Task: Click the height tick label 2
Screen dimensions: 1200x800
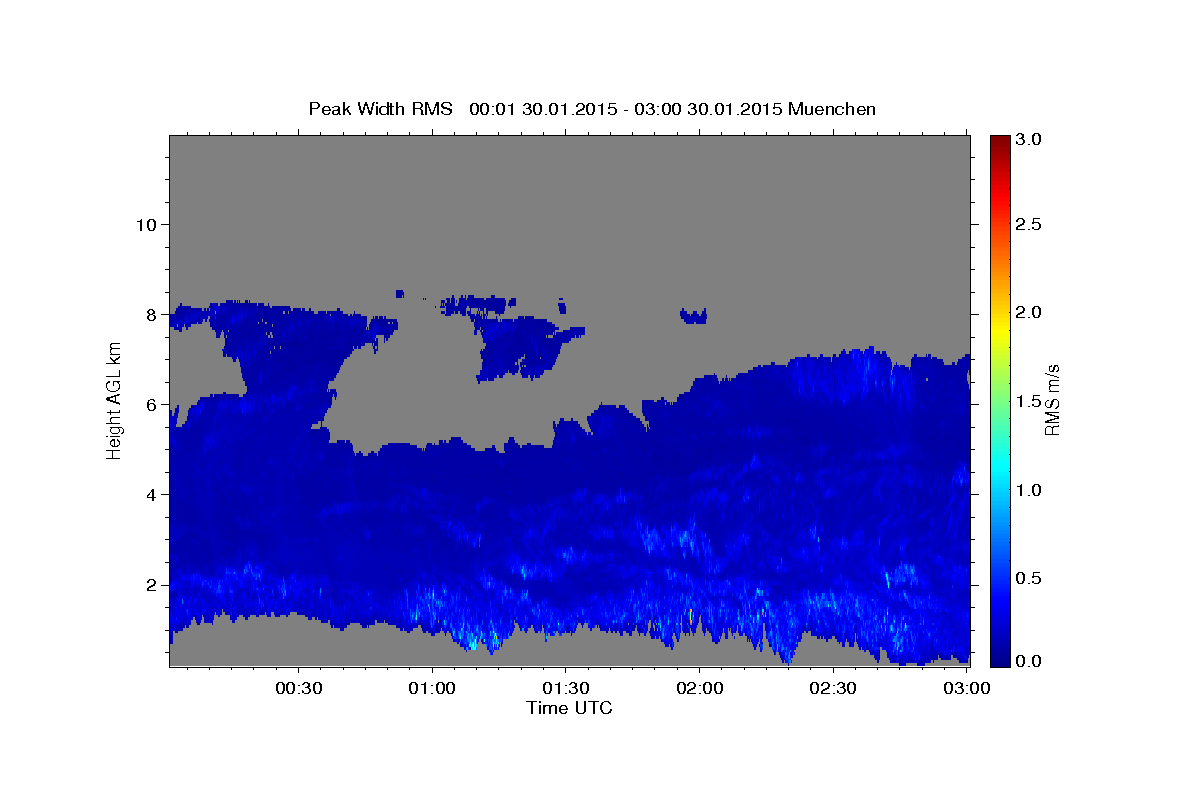Action: coord(150,584)
